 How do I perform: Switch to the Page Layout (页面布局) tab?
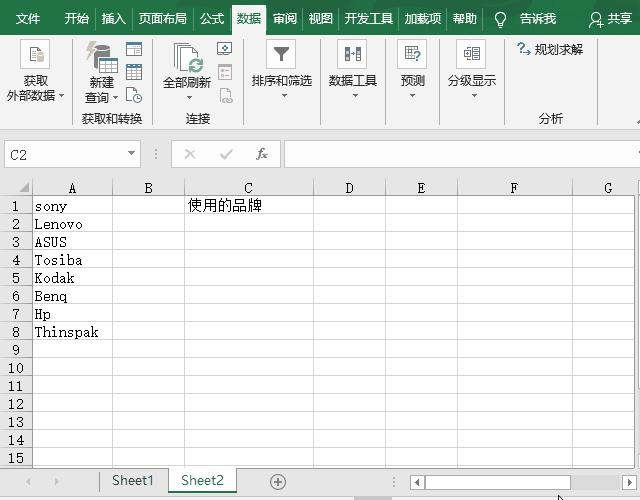[x=162, y=19]
